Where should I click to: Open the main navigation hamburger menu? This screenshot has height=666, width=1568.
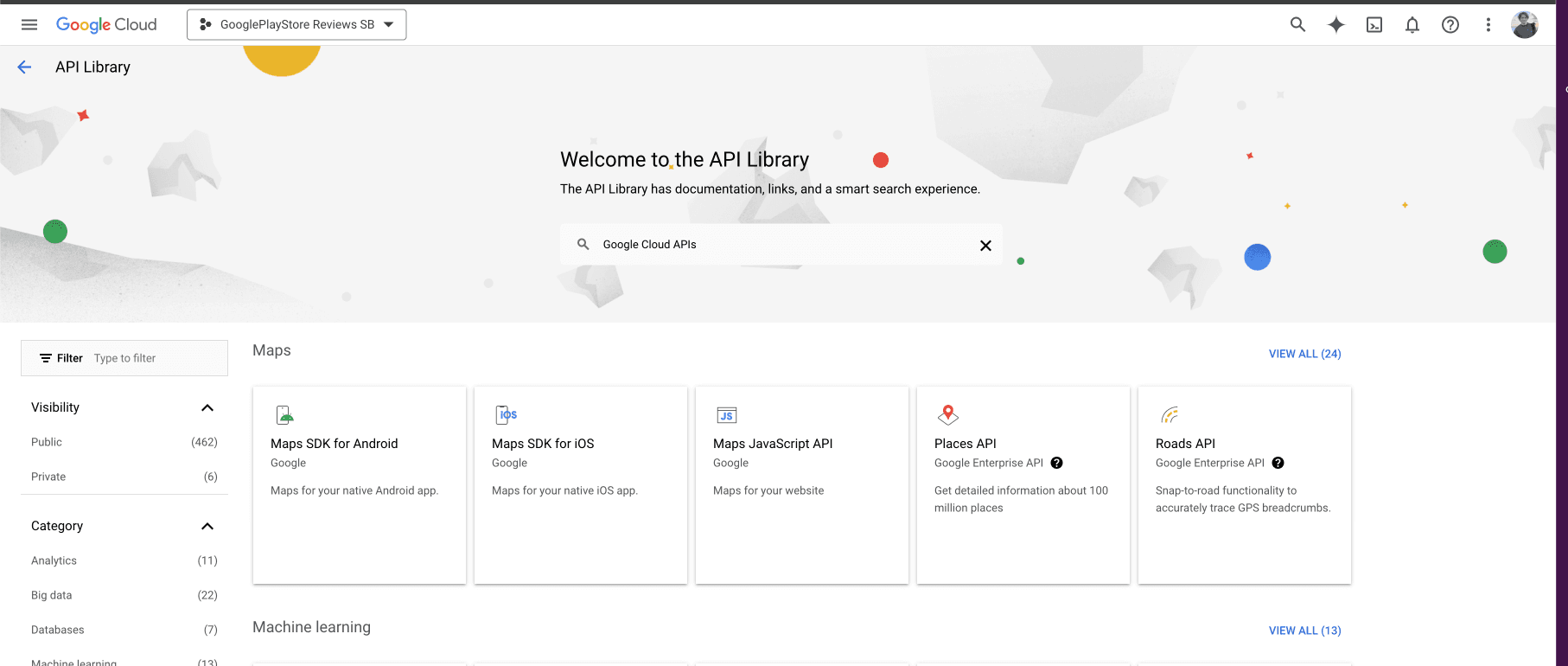pos(29,24)
